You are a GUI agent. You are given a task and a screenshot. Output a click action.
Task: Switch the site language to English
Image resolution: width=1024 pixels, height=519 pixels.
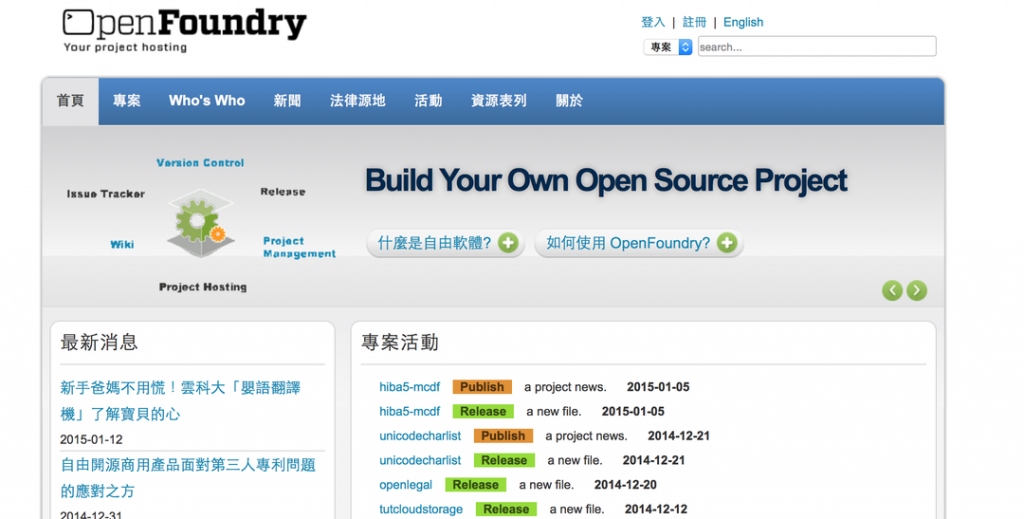pos(743,22)
